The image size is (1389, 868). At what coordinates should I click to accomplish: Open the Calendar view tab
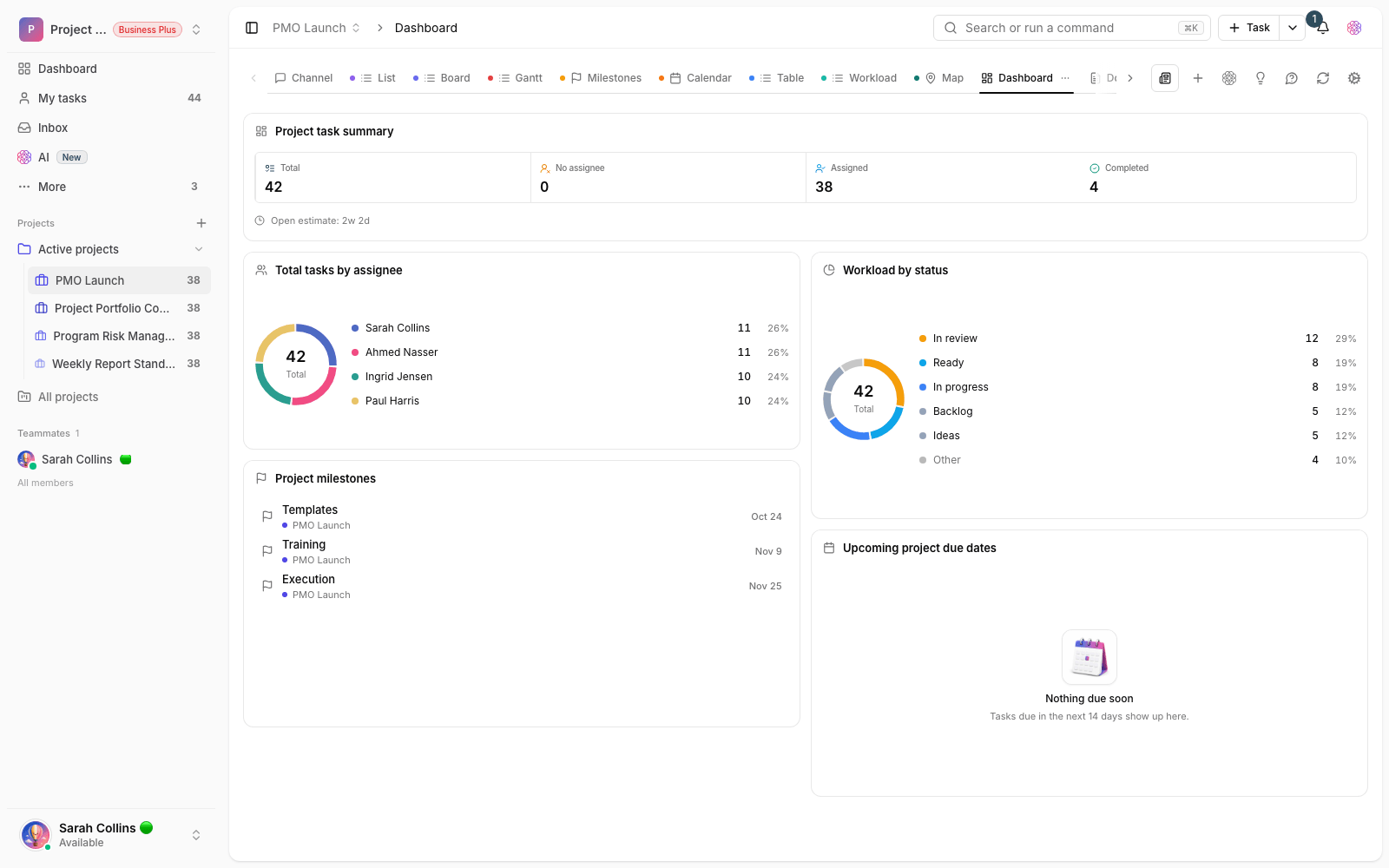[695, 78]
